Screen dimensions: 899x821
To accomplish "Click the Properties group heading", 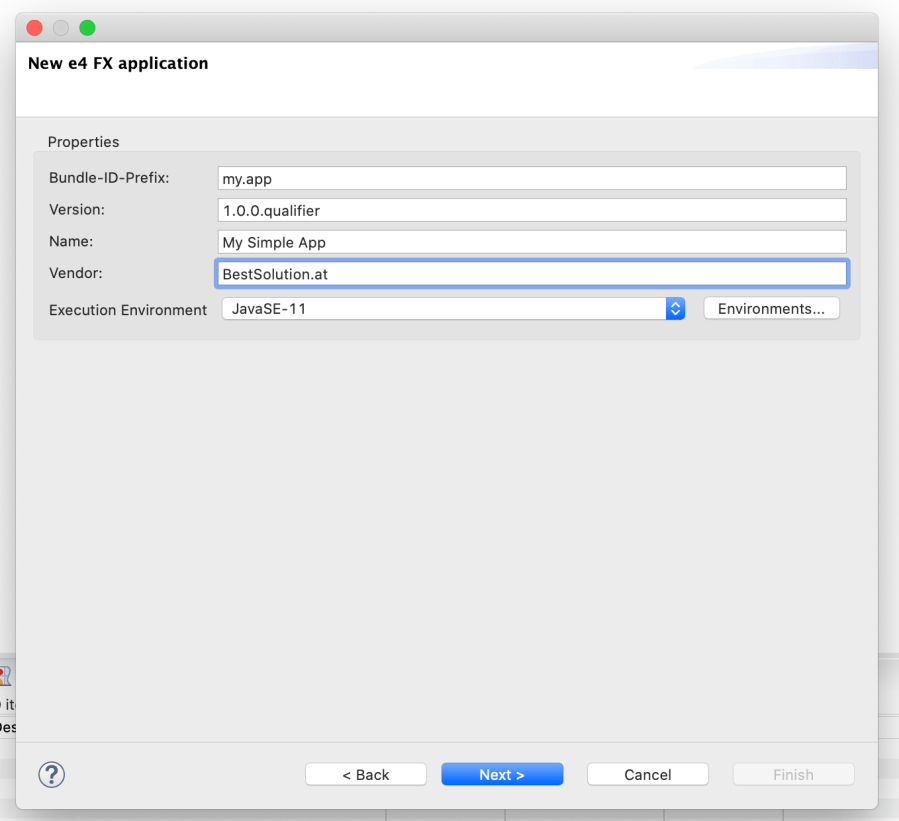I will point(83,142).
